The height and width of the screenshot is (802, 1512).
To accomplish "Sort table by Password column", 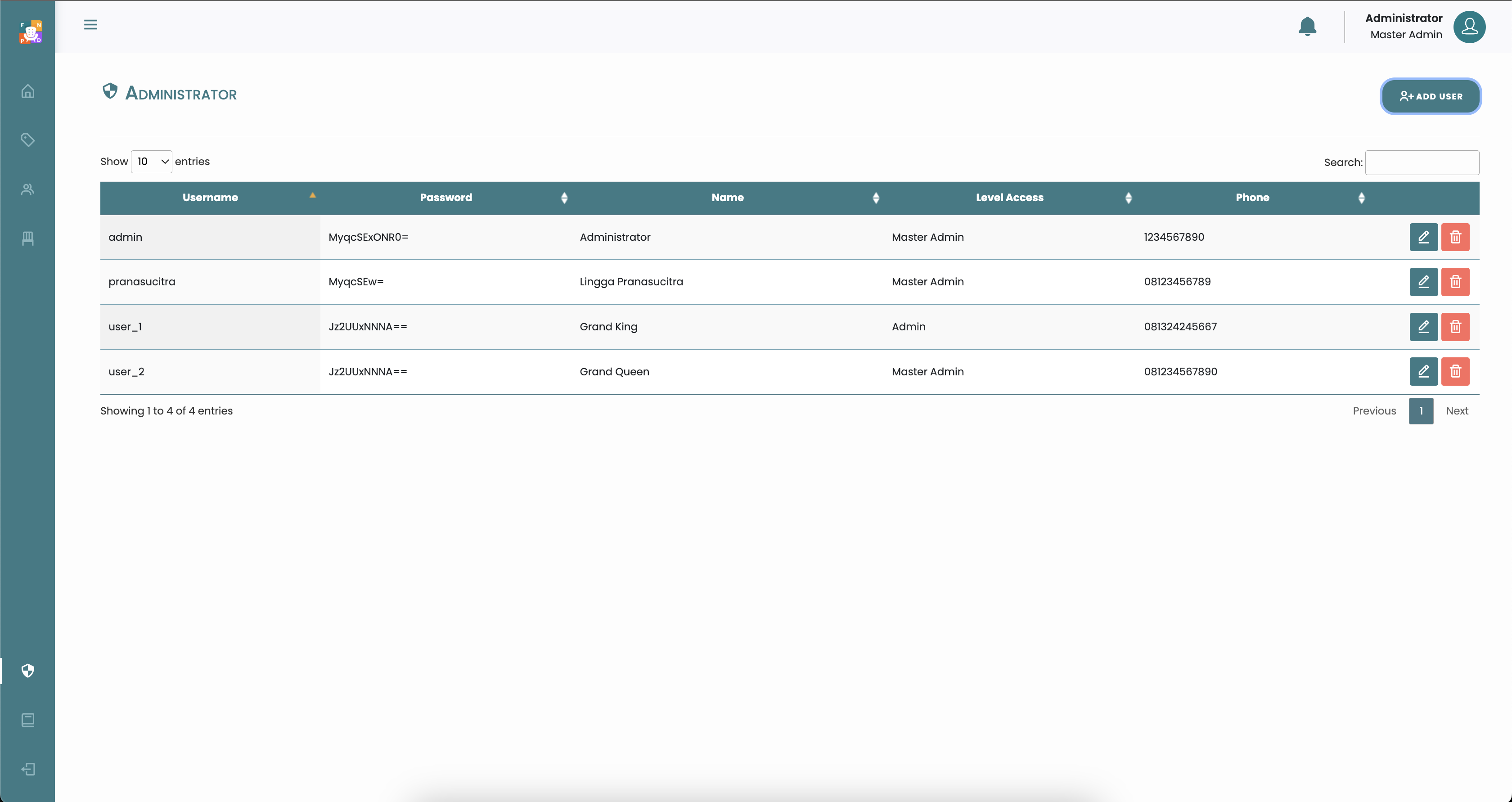I will (446, 198).
